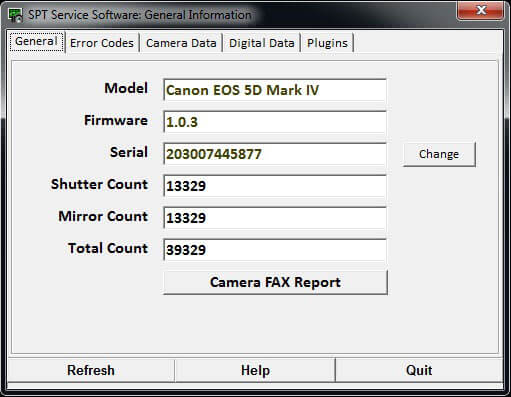
Task: Click inside the Model text field
Action: 275,90
